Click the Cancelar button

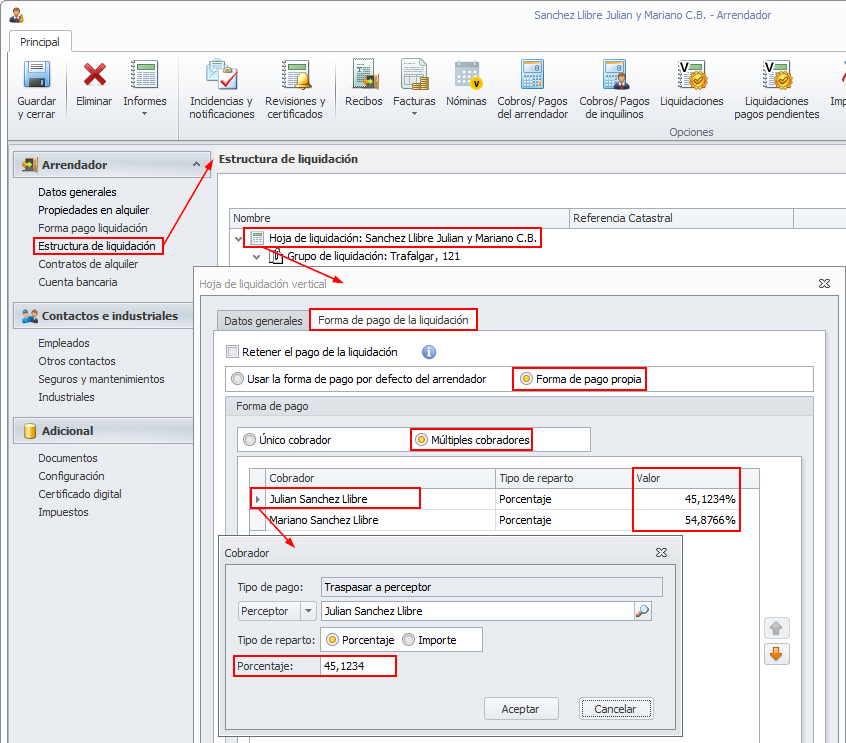(616, 708)
